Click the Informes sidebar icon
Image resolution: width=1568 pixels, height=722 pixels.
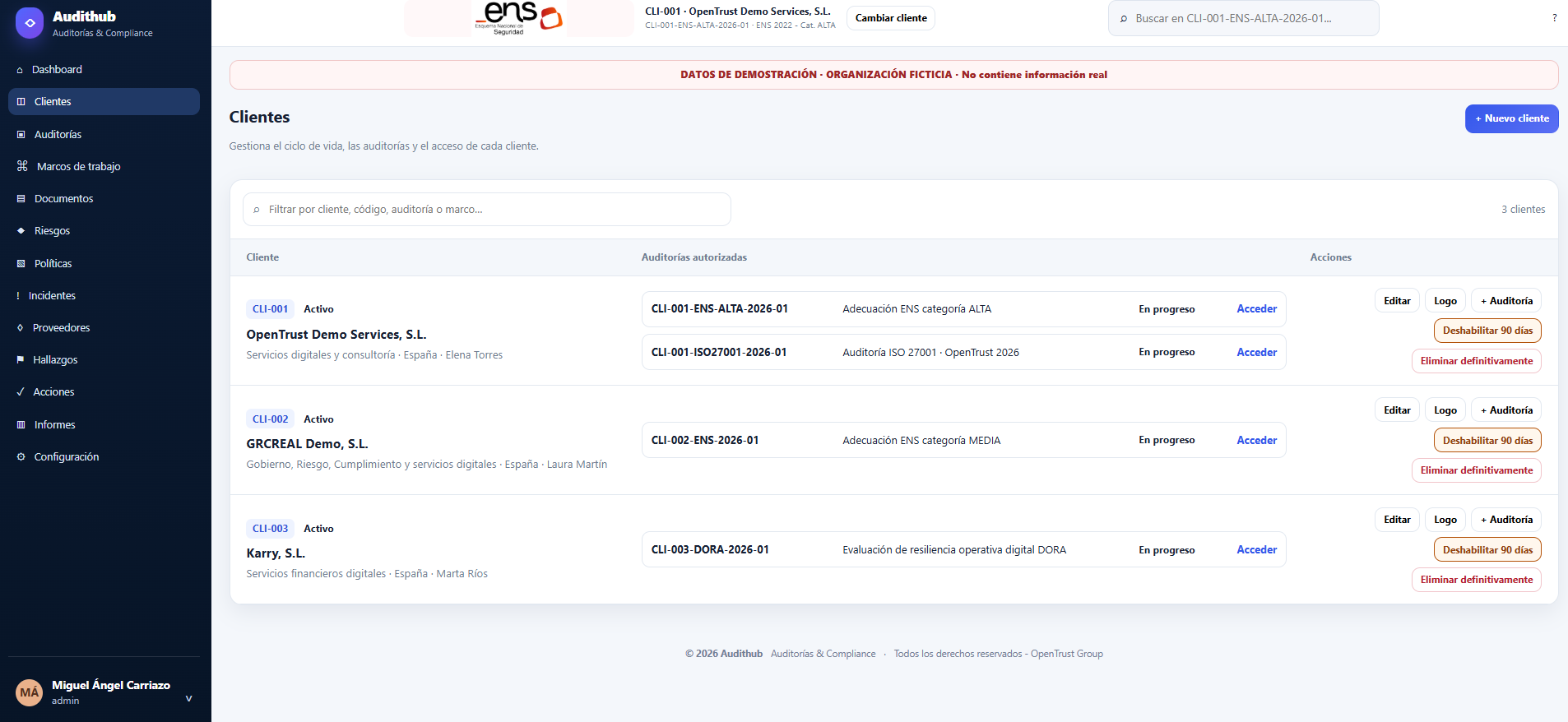point(21,425)
